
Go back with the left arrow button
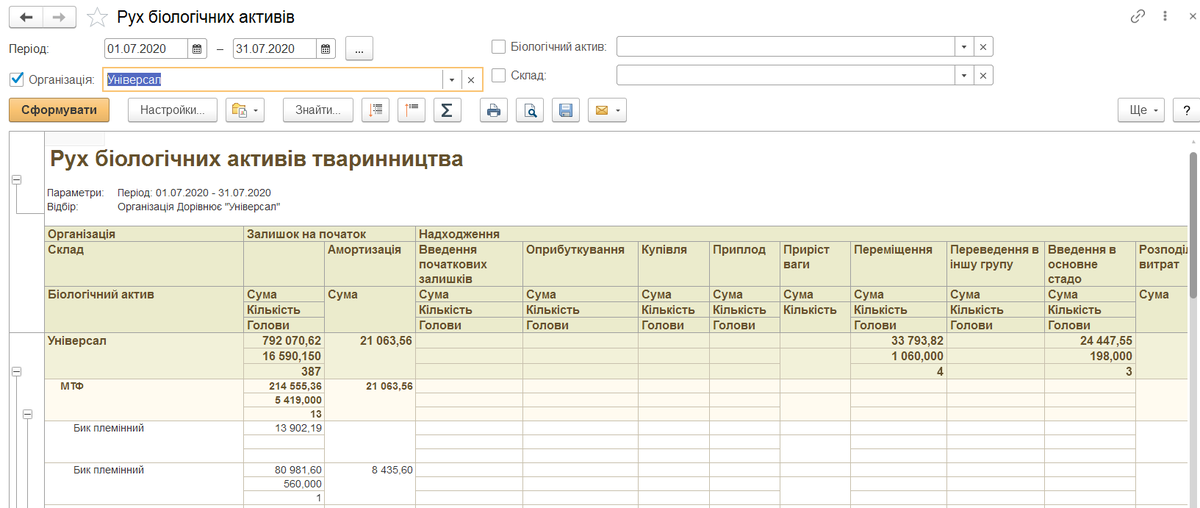click(25, 17)
